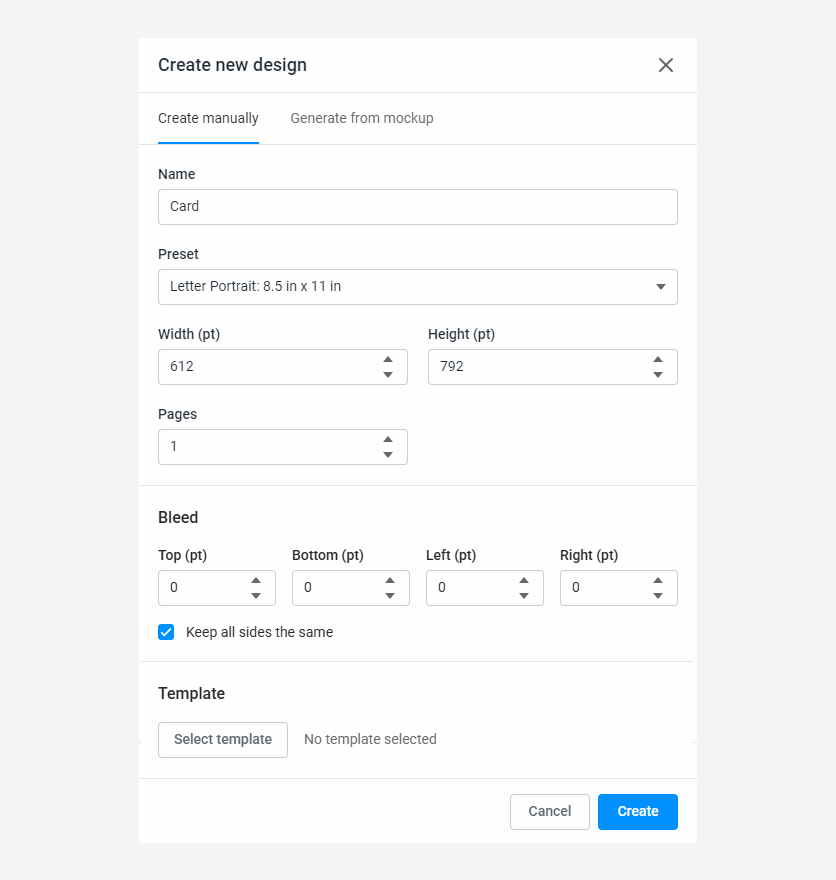Increase Width using its up arrow

[388, 359]
